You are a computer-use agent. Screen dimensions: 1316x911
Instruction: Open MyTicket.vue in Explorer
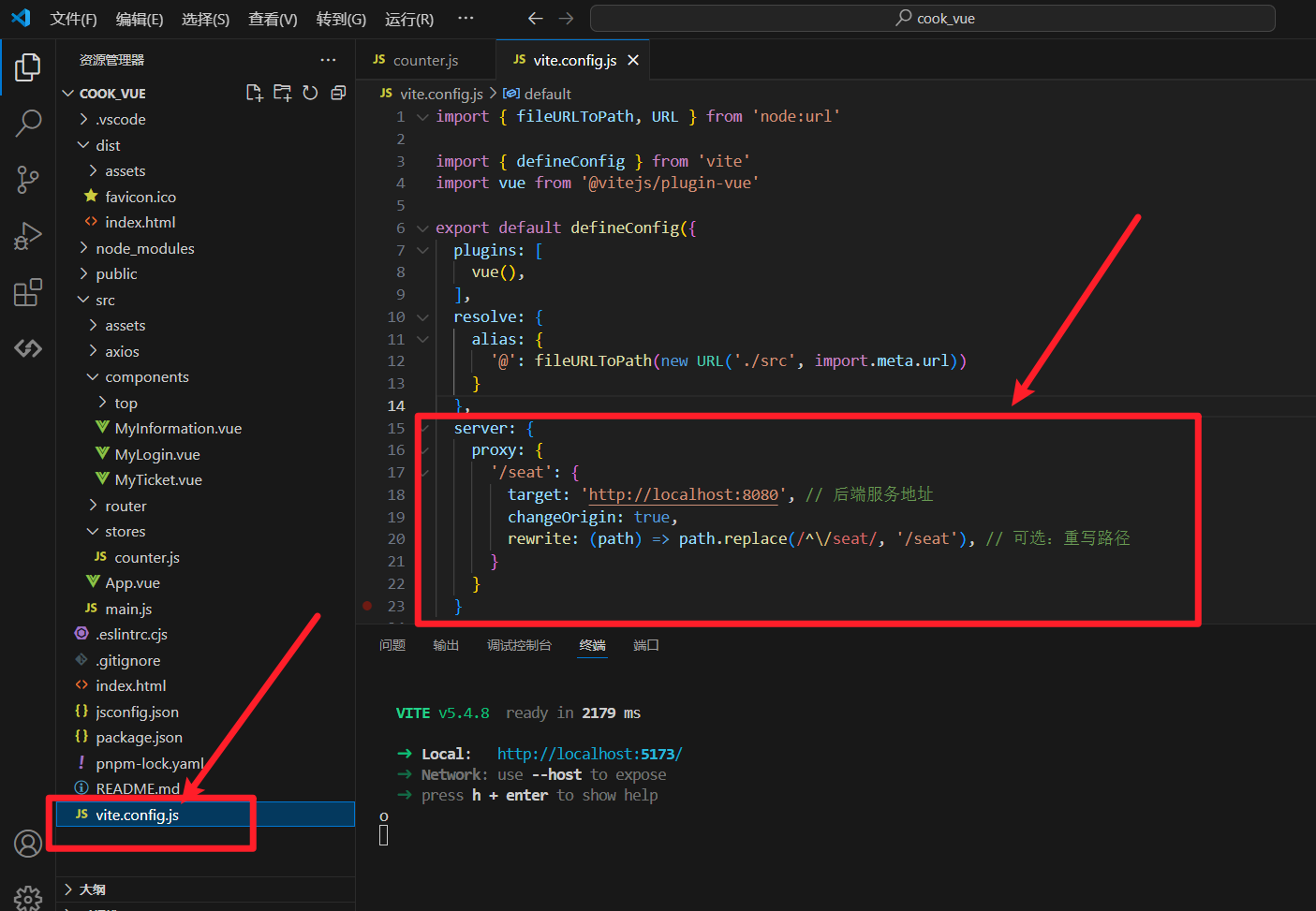point(158,479)
